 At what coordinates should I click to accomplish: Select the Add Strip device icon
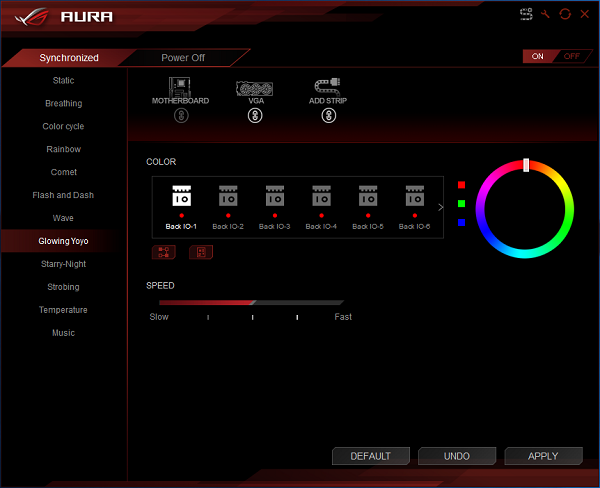328,87
